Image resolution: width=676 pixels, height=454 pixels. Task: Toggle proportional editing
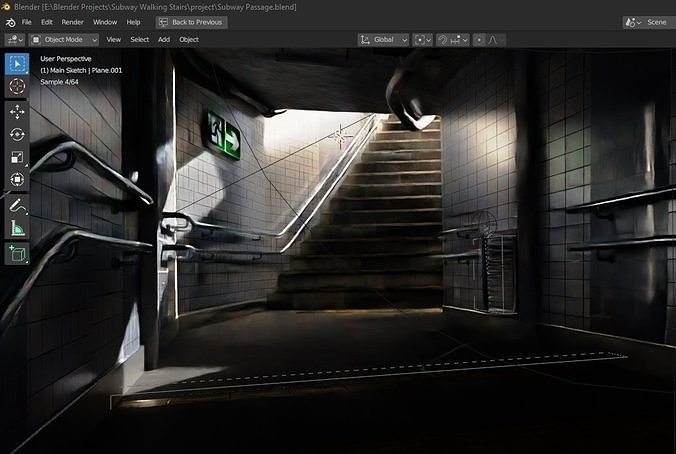pos(479,40)
